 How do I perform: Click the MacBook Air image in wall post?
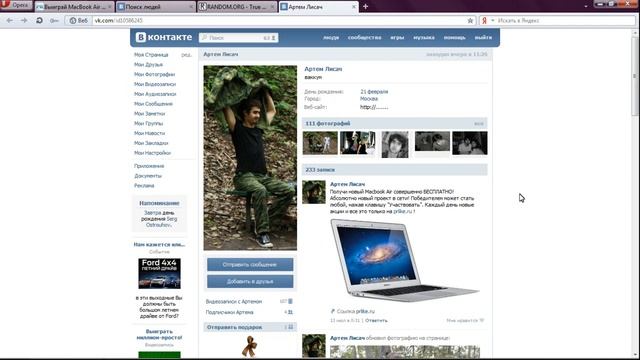404,260
